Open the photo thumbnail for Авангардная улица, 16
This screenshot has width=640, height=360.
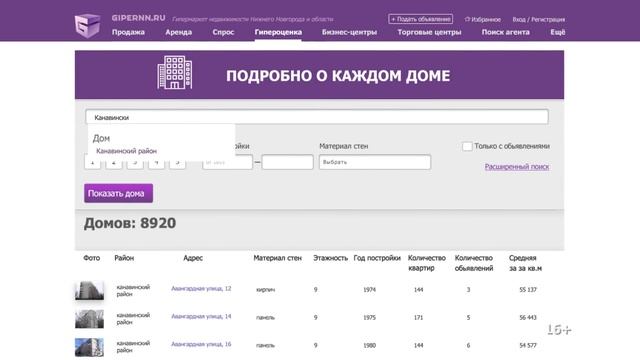point(89,347)
